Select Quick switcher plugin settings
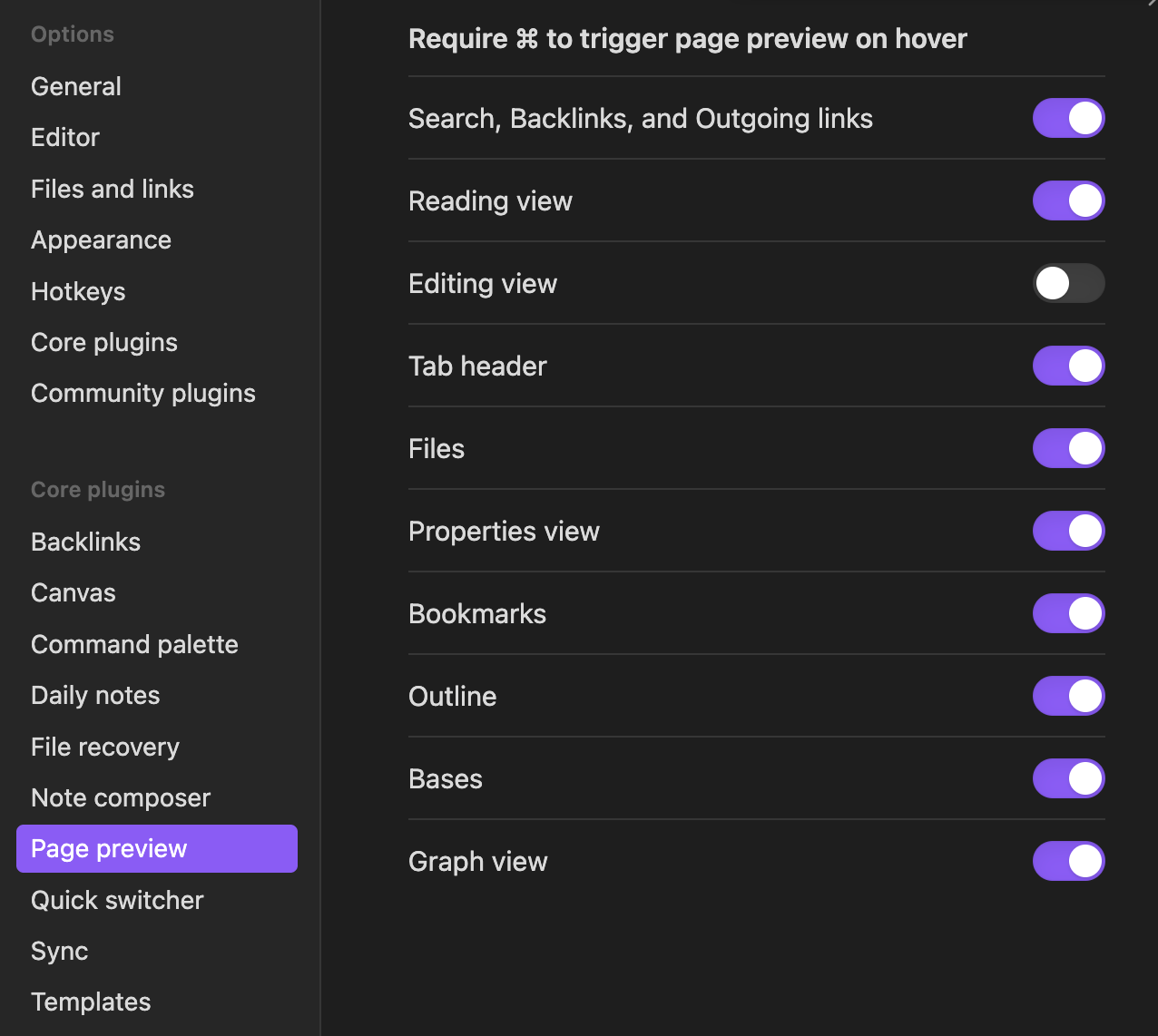The height and width of the screenshot is (1036, 1158). click(x=117, y=900)
